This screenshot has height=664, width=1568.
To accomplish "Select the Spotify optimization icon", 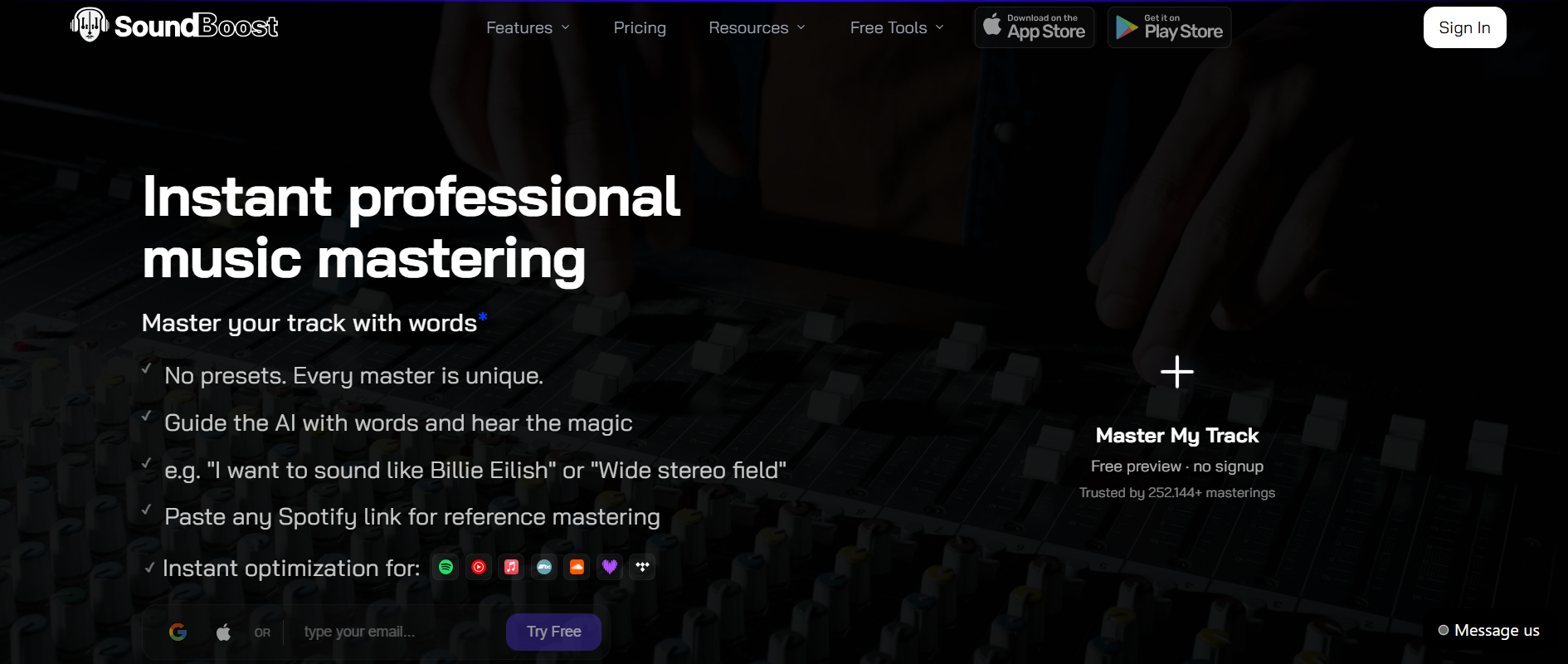I will (446, 567).
